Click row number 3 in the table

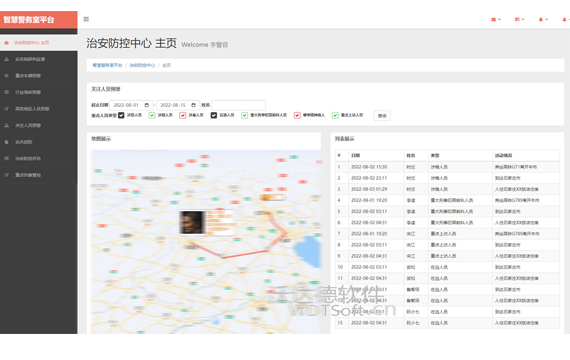tap(339, 189)
